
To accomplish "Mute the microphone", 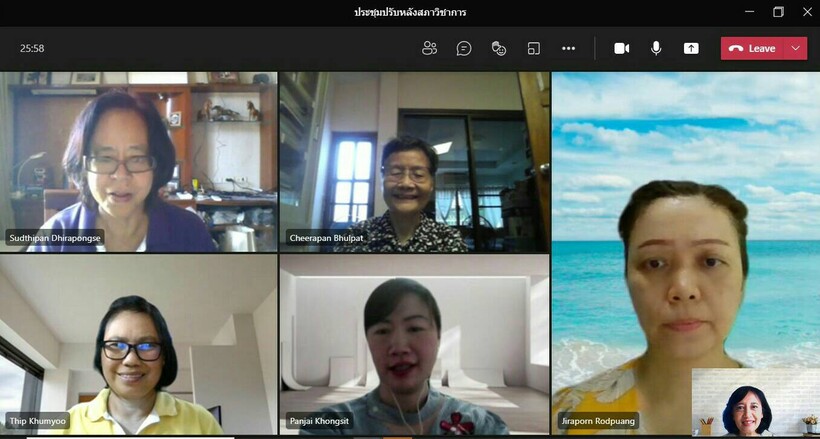I will coord(656,48).
